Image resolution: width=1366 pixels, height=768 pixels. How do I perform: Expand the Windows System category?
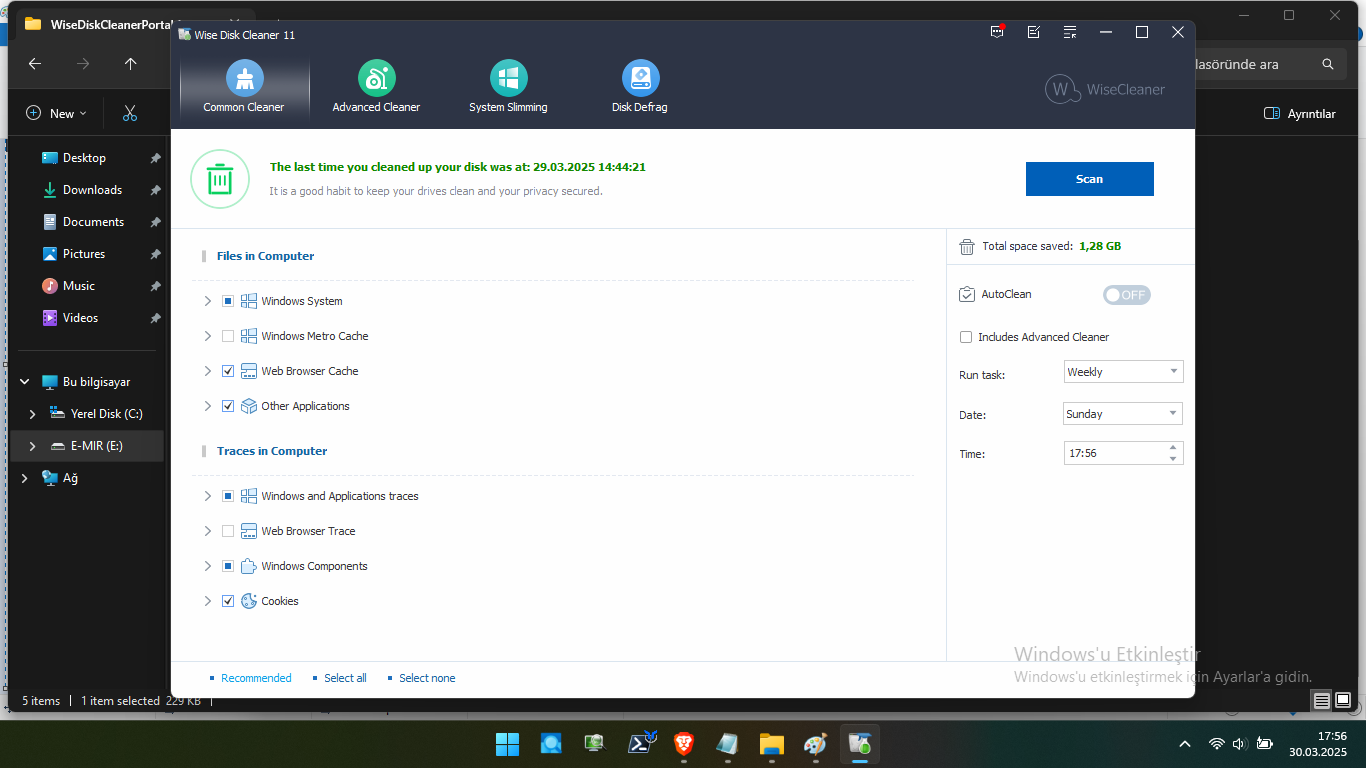point(207,301)
